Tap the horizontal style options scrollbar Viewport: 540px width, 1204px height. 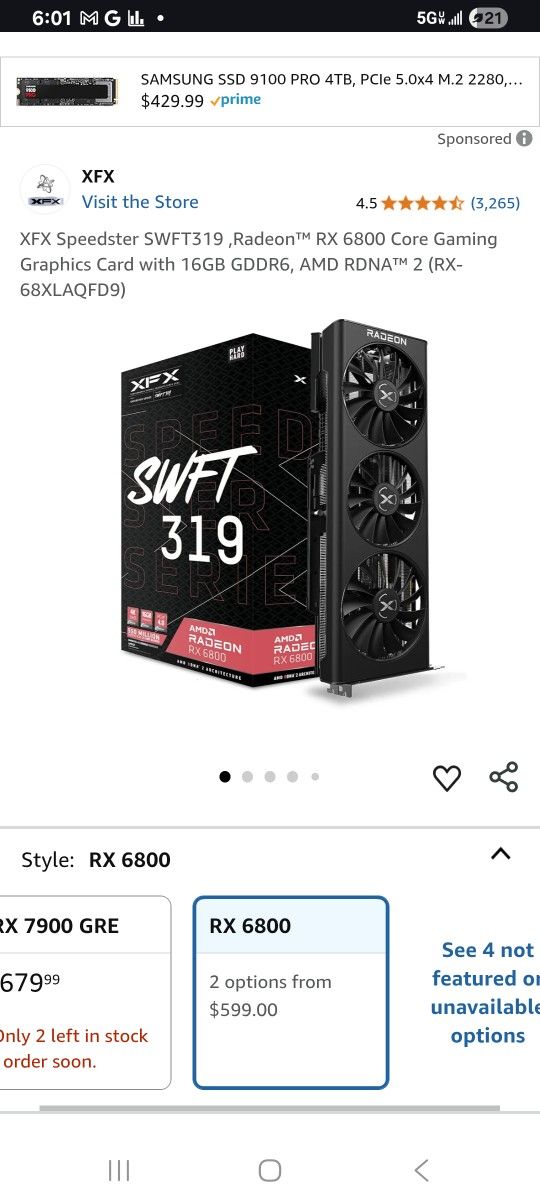269,1108
